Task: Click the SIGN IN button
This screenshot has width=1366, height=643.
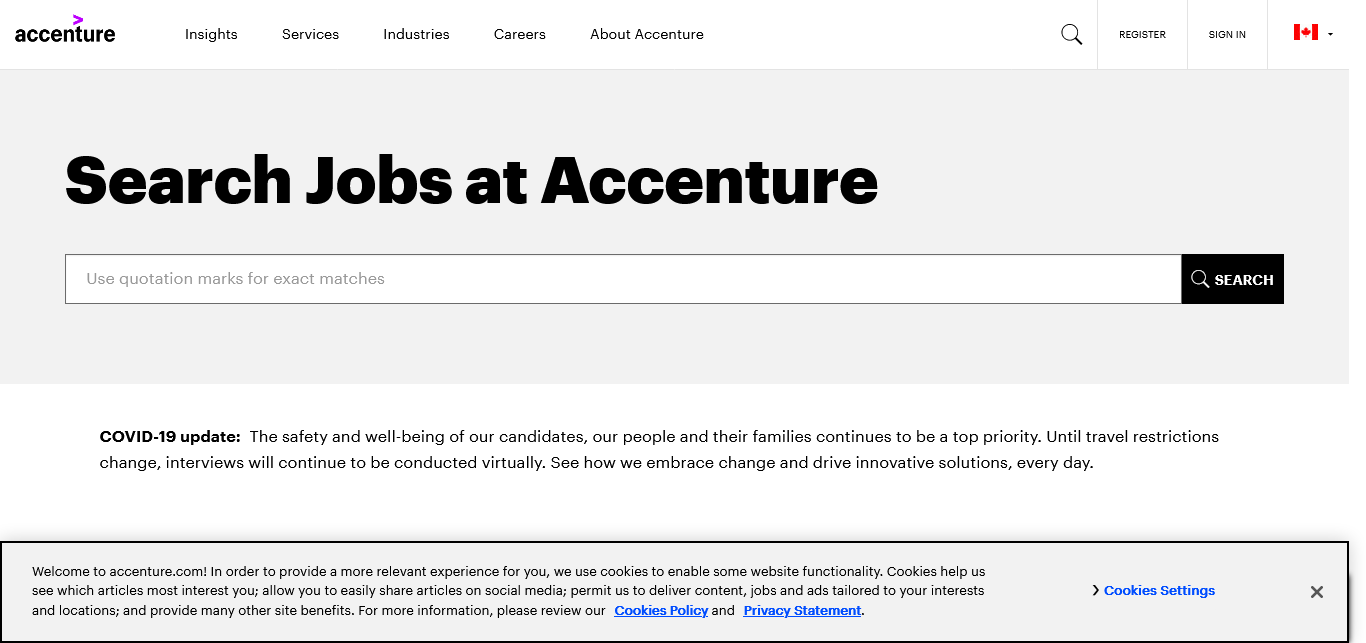Action: click(x=1227, y=35)
